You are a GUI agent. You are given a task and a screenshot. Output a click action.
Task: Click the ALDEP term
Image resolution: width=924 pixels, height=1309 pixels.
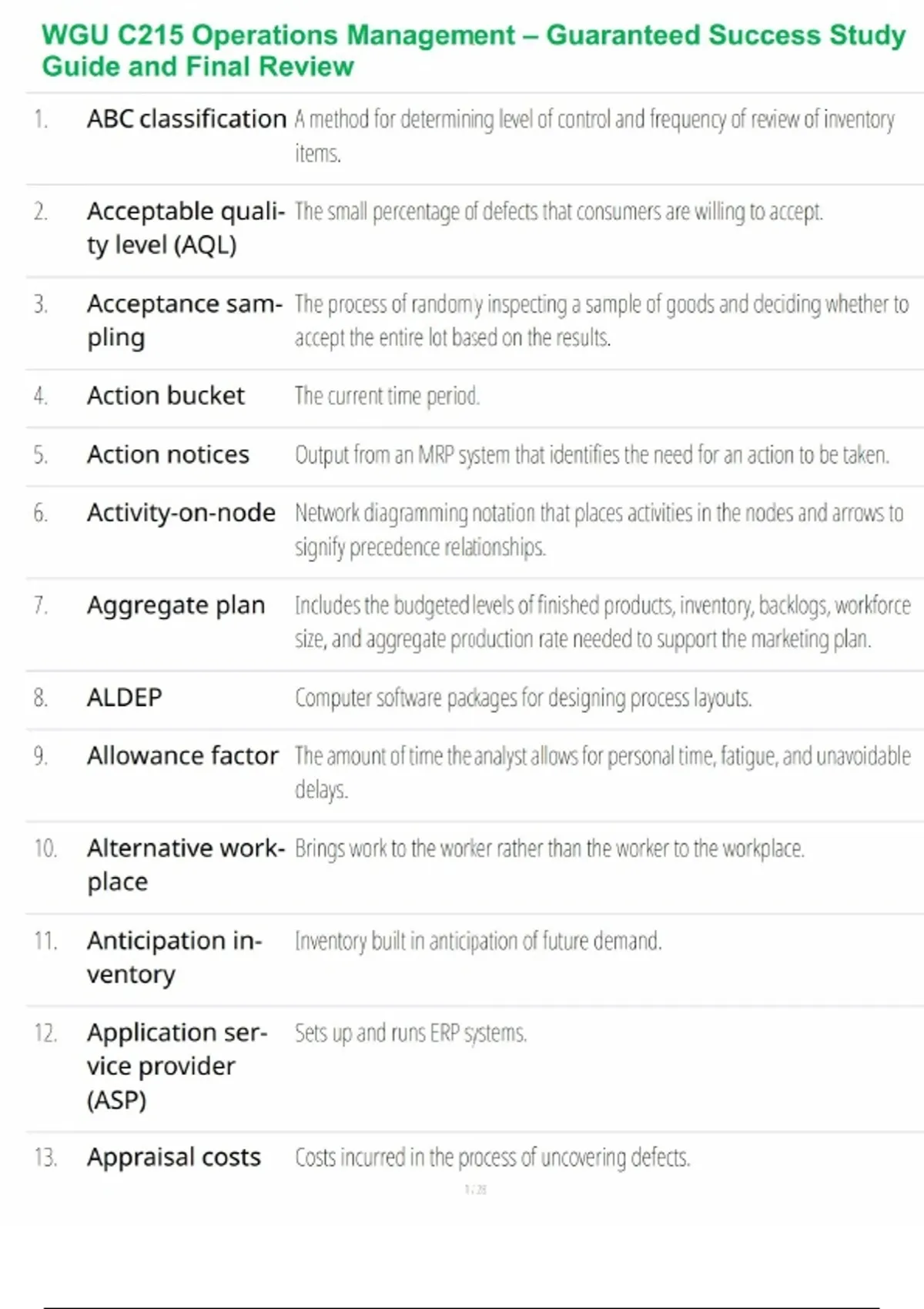(125, 698)
